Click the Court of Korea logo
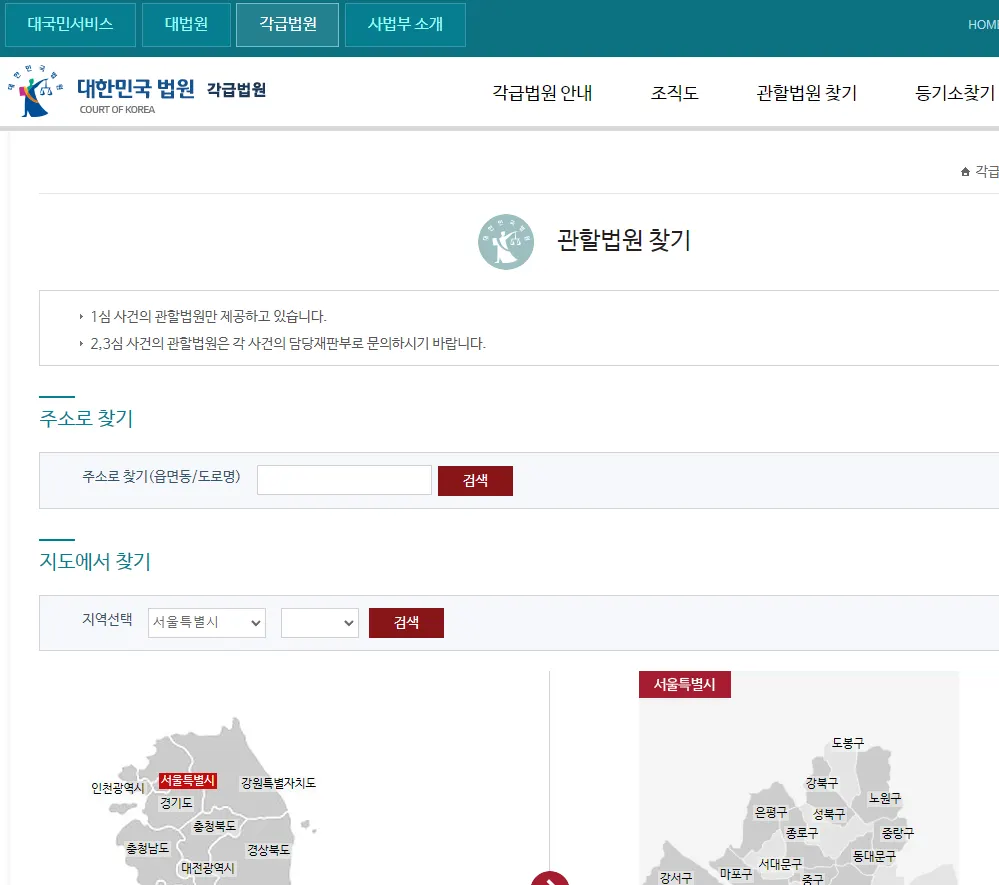 (137, 90)
